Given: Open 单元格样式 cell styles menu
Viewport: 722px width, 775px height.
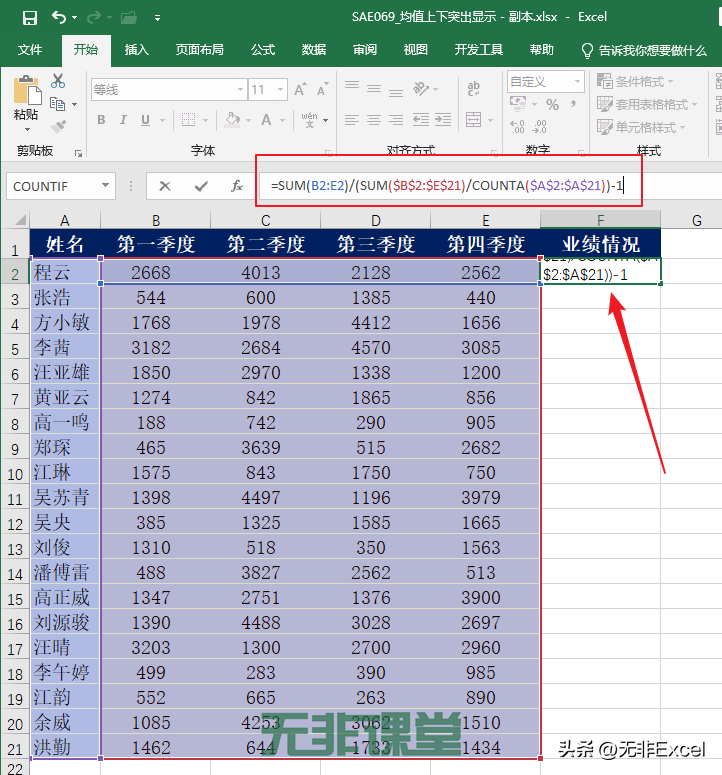Looking at the screenshot, I should [x=641, y=128].
